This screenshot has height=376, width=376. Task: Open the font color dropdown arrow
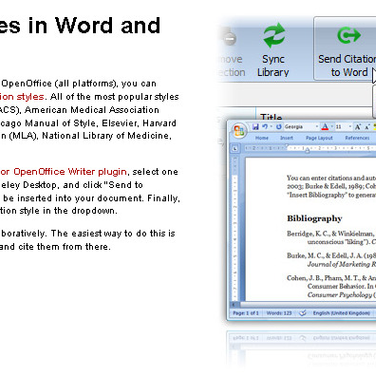pos(332,126)
